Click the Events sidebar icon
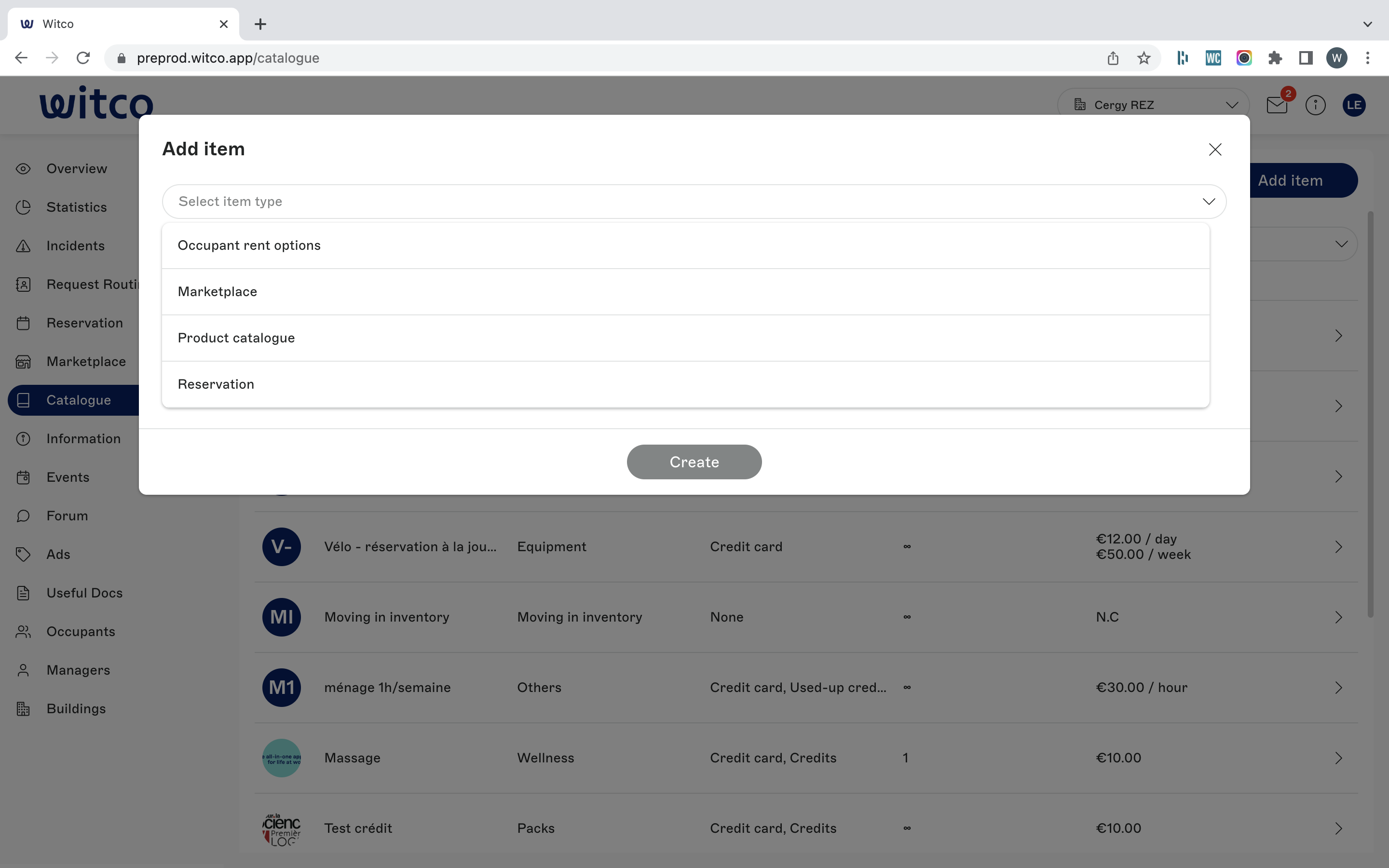The image size is (1389, 868). [x=23, y=477]
